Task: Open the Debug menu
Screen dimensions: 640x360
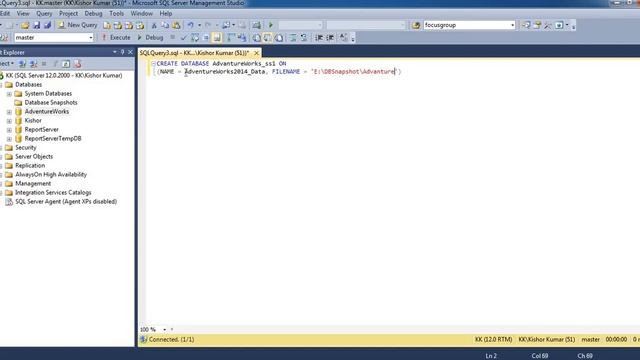Action: pyautogui.click(x=93, y=13)
